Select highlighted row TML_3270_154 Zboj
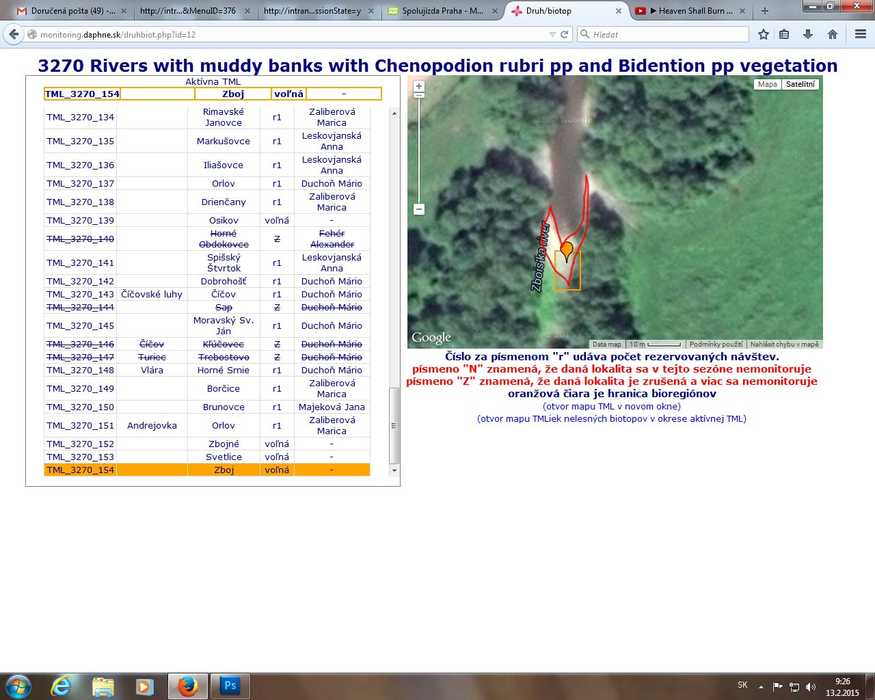This screenshot has width=875, height=700. pyautogui.click(x=206, y=470)
